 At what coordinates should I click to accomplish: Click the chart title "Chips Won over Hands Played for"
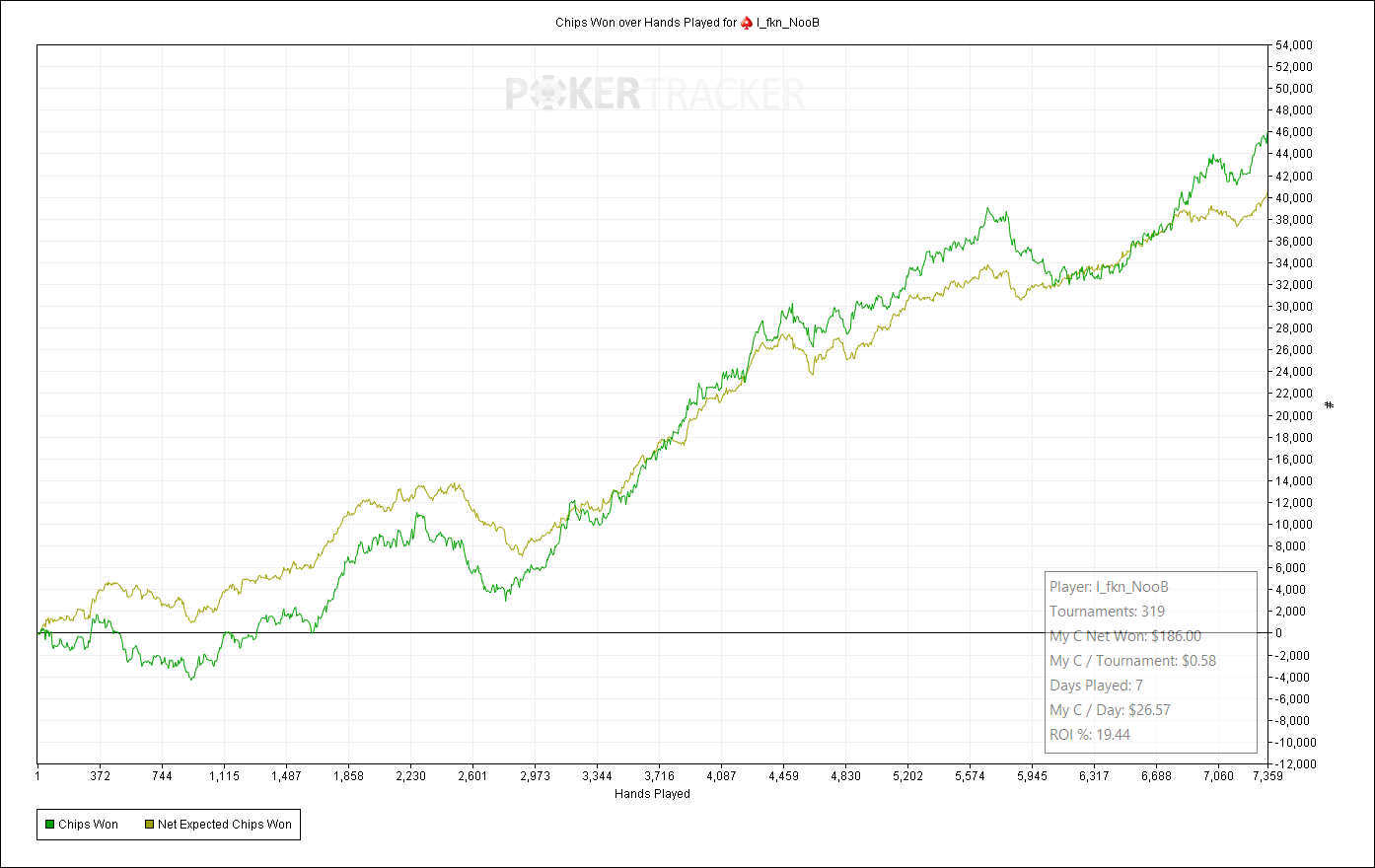click(x=646, y=23)
